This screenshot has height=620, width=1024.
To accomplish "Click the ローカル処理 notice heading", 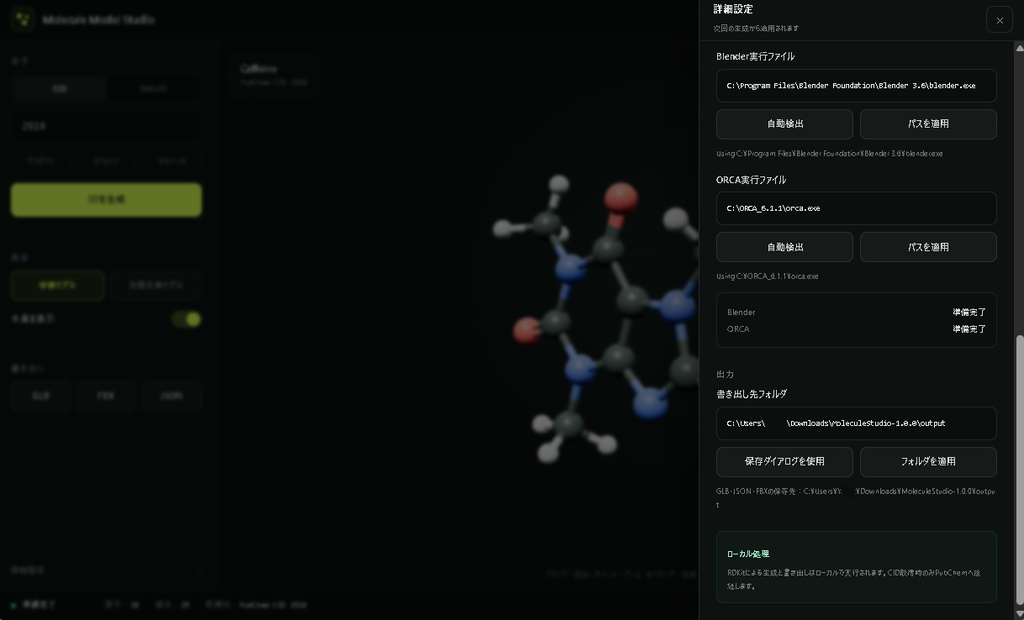I will (748, 554).
